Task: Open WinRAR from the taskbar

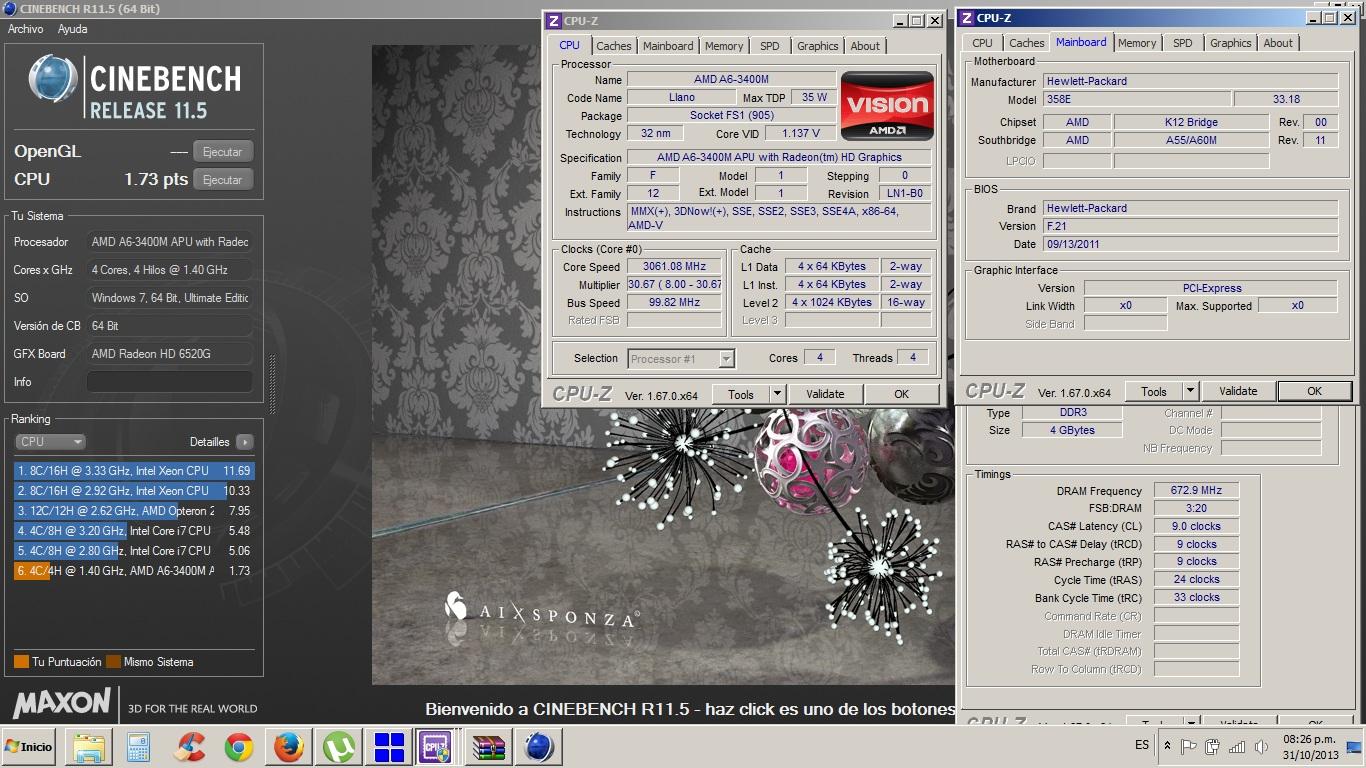Action: [x=489, y=747]
